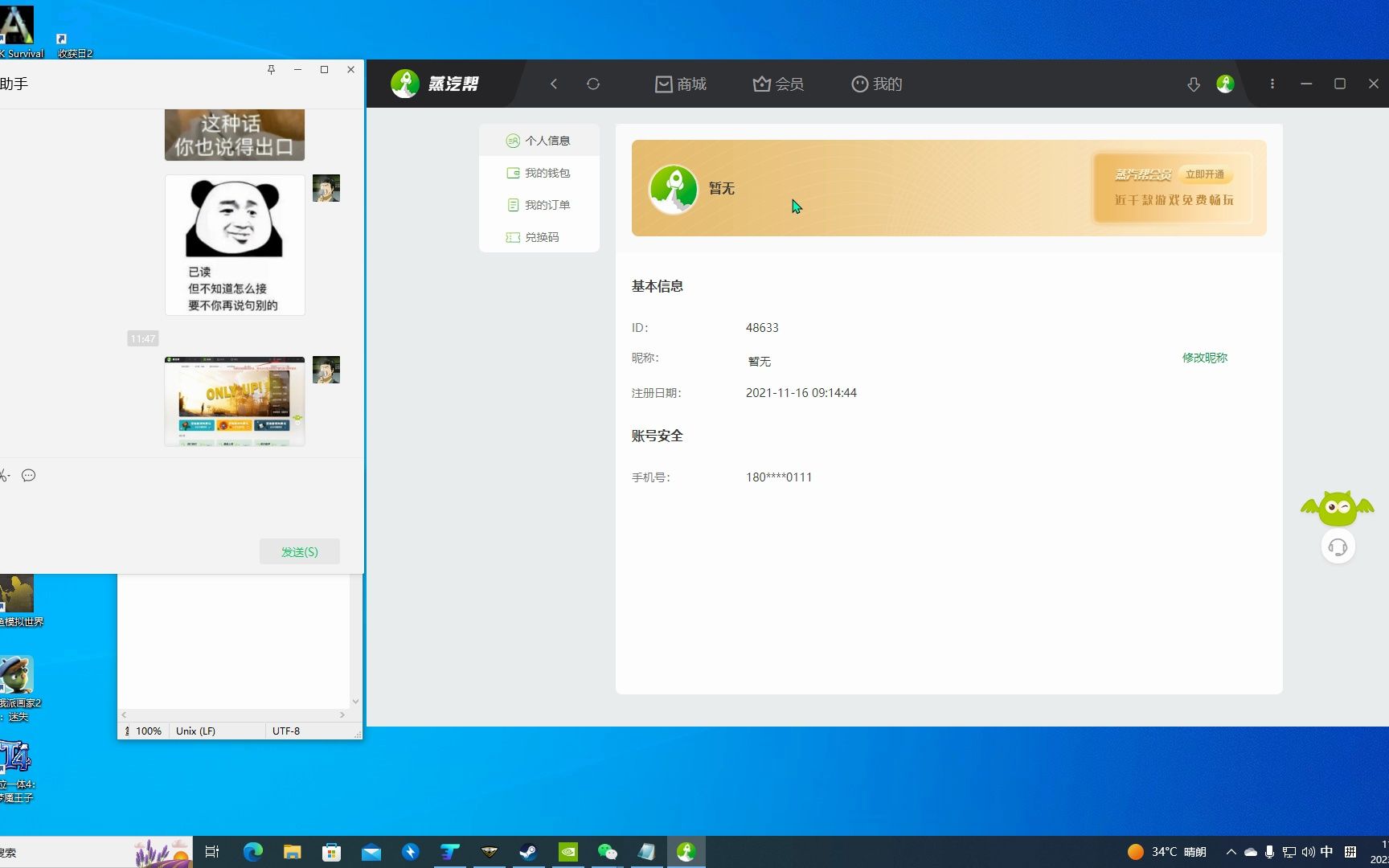Open the 商城 store tab
The width and height of the screenshot is (1389, 868).
click(681, 84)
